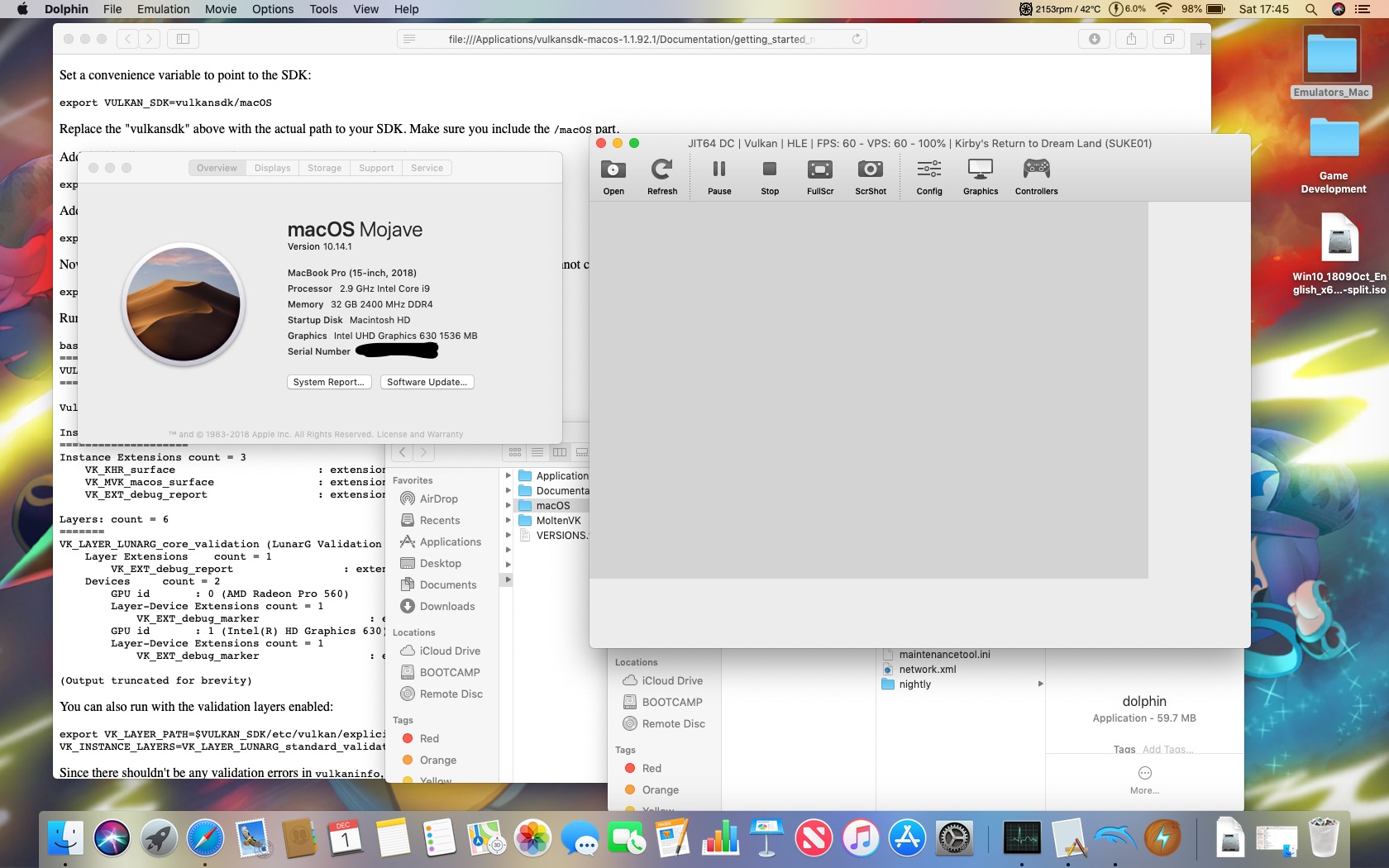The width and height of the screenshot is (1389, 868).
Task: Open System Preferences from the Dock
Action: coord(954,838)
